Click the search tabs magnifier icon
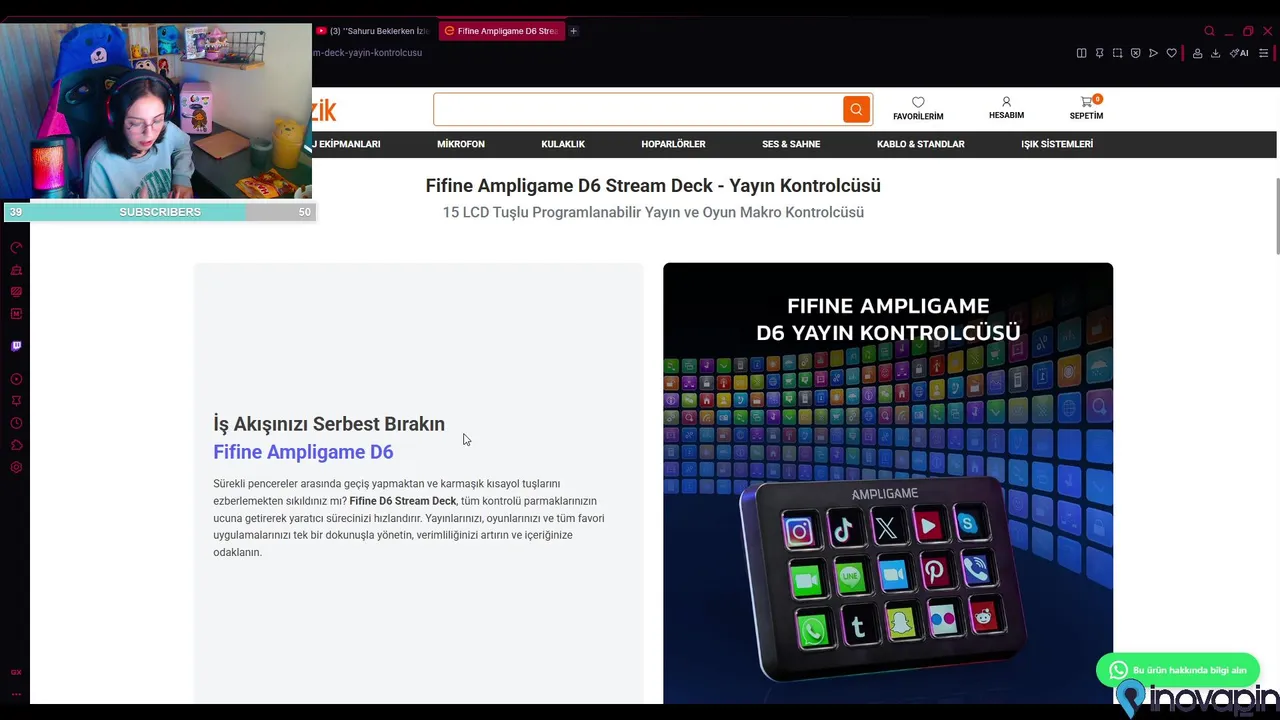 tap(1209, 31)
